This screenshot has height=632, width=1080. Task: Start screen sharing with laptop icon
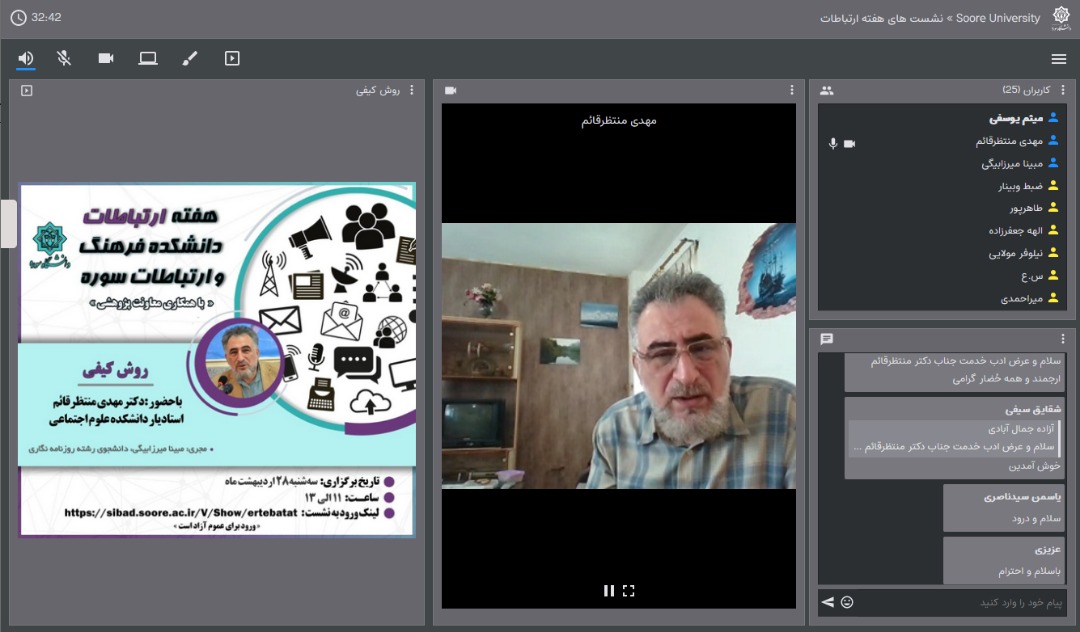147,59
